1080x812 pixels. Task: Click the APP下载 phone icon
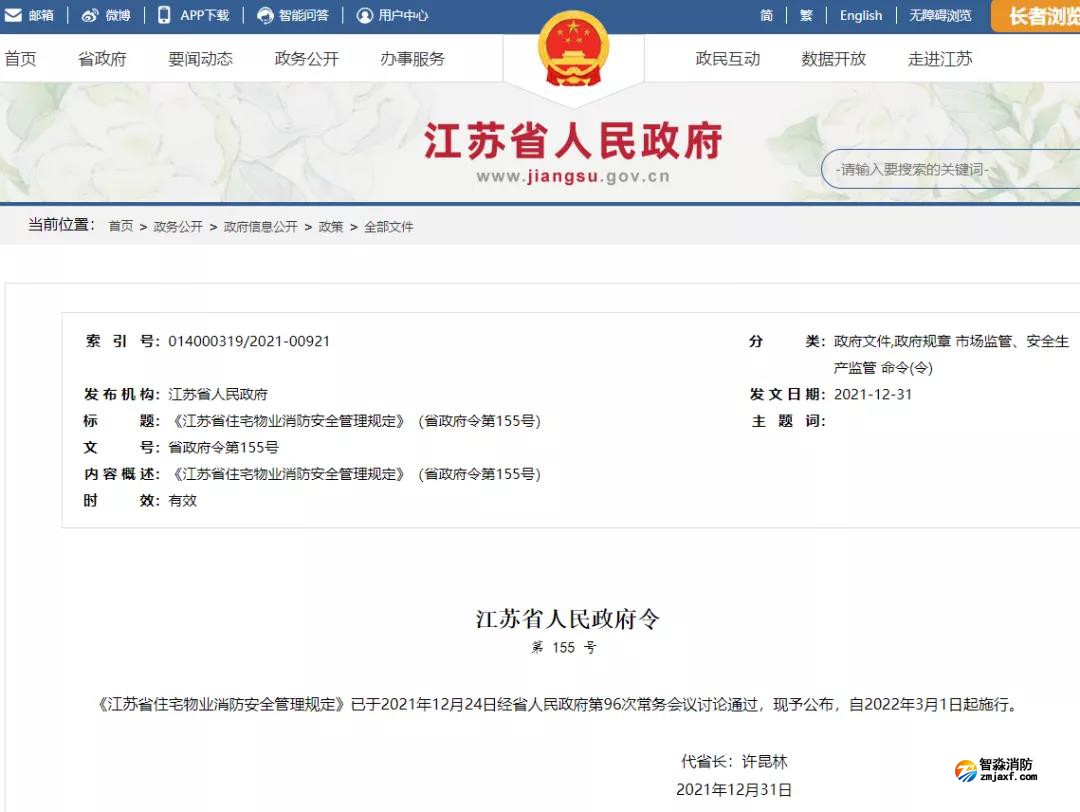coord(164,15)
